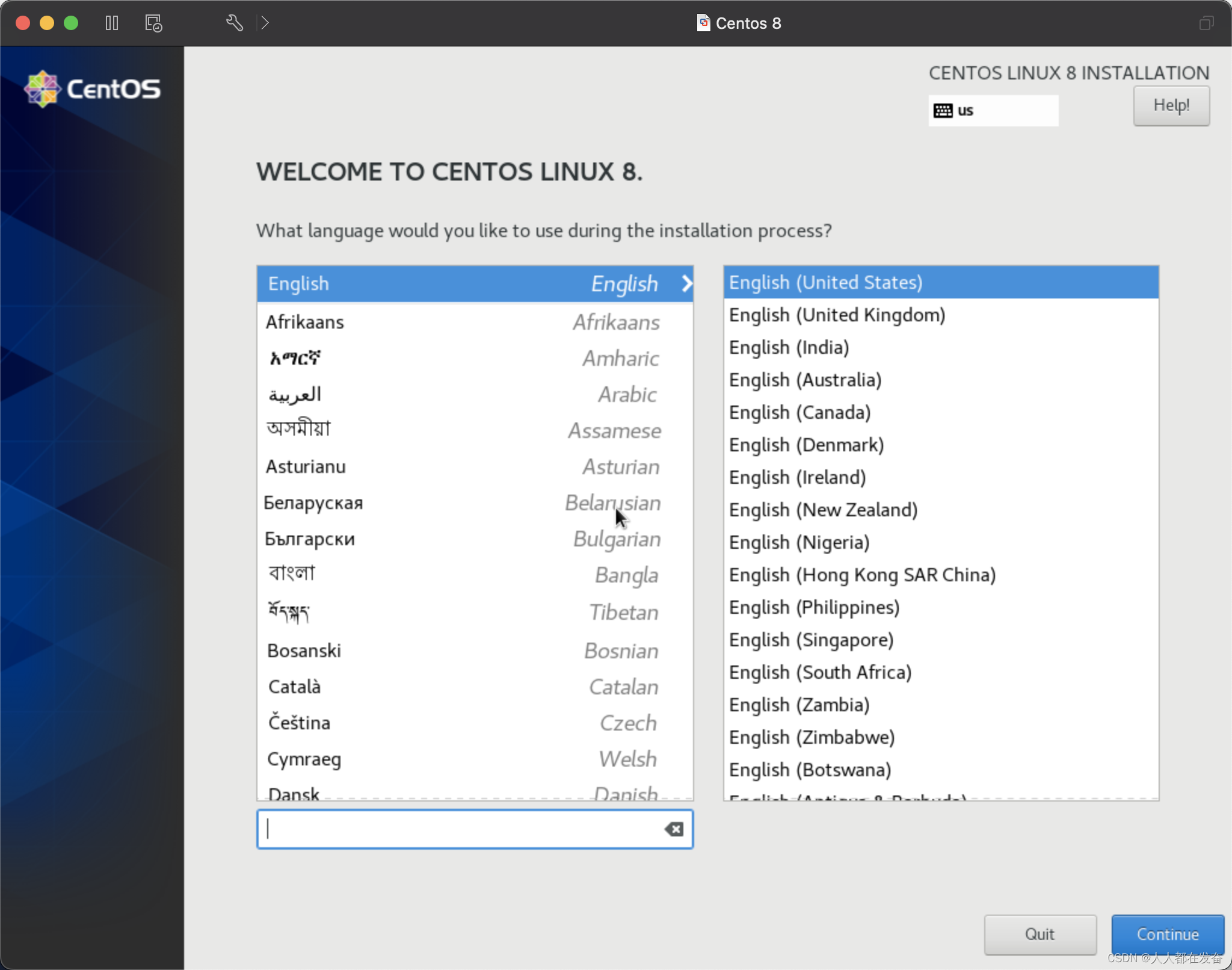This screenshot has height=970, width=1232.
Task: Click the clear-text icon in search field
Action: [674, 829]
